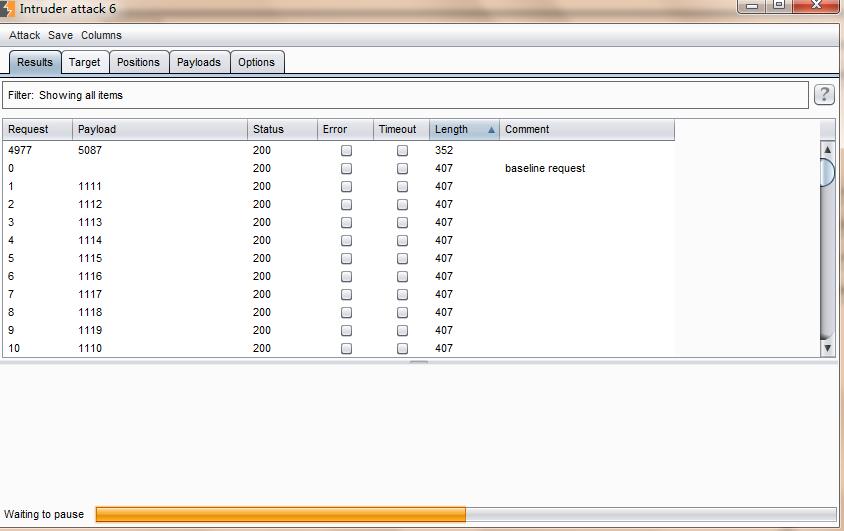Screen dimensions: 844x531
Task: Sort by the Error column header
Action: tap(345, 129)
